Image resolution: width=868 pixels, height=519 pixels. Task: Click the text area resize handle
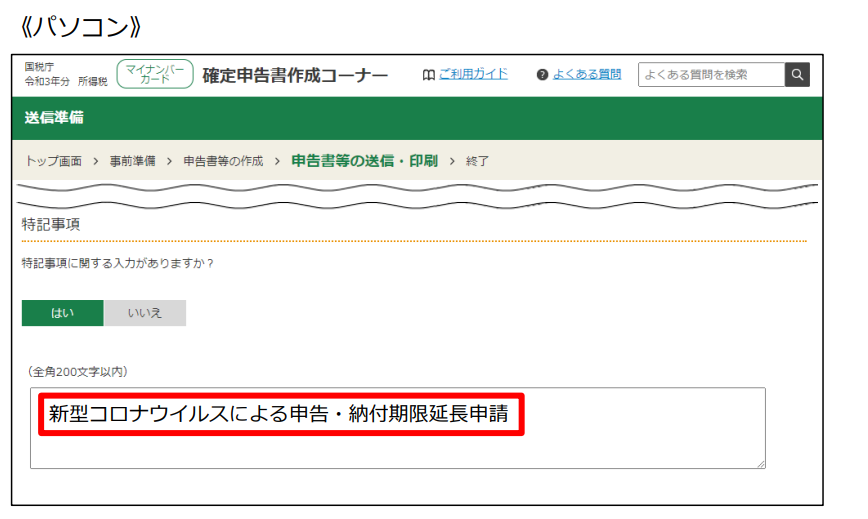coord(761,464)
